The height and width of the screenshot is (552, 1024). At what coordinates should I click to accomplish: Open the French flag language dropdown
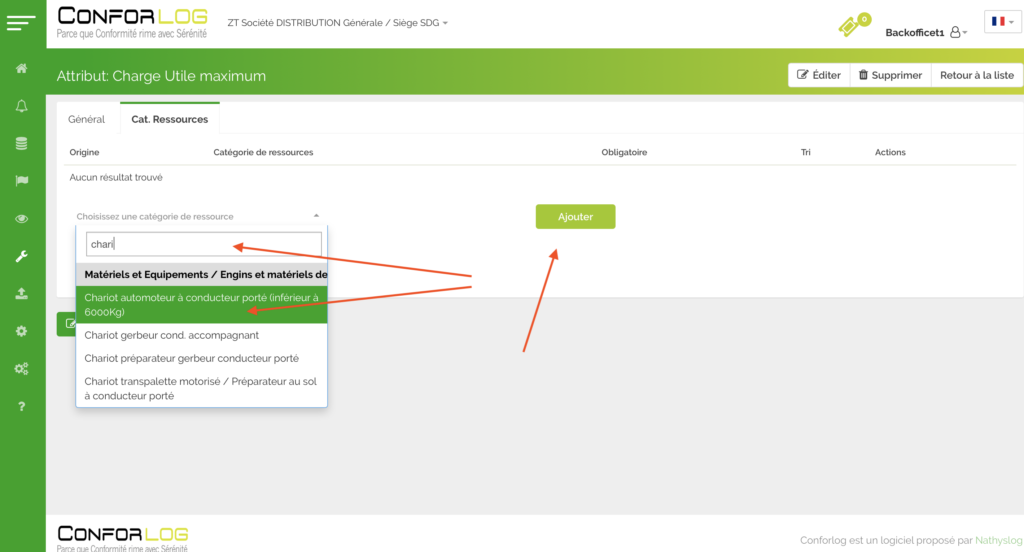point(1002,21)
